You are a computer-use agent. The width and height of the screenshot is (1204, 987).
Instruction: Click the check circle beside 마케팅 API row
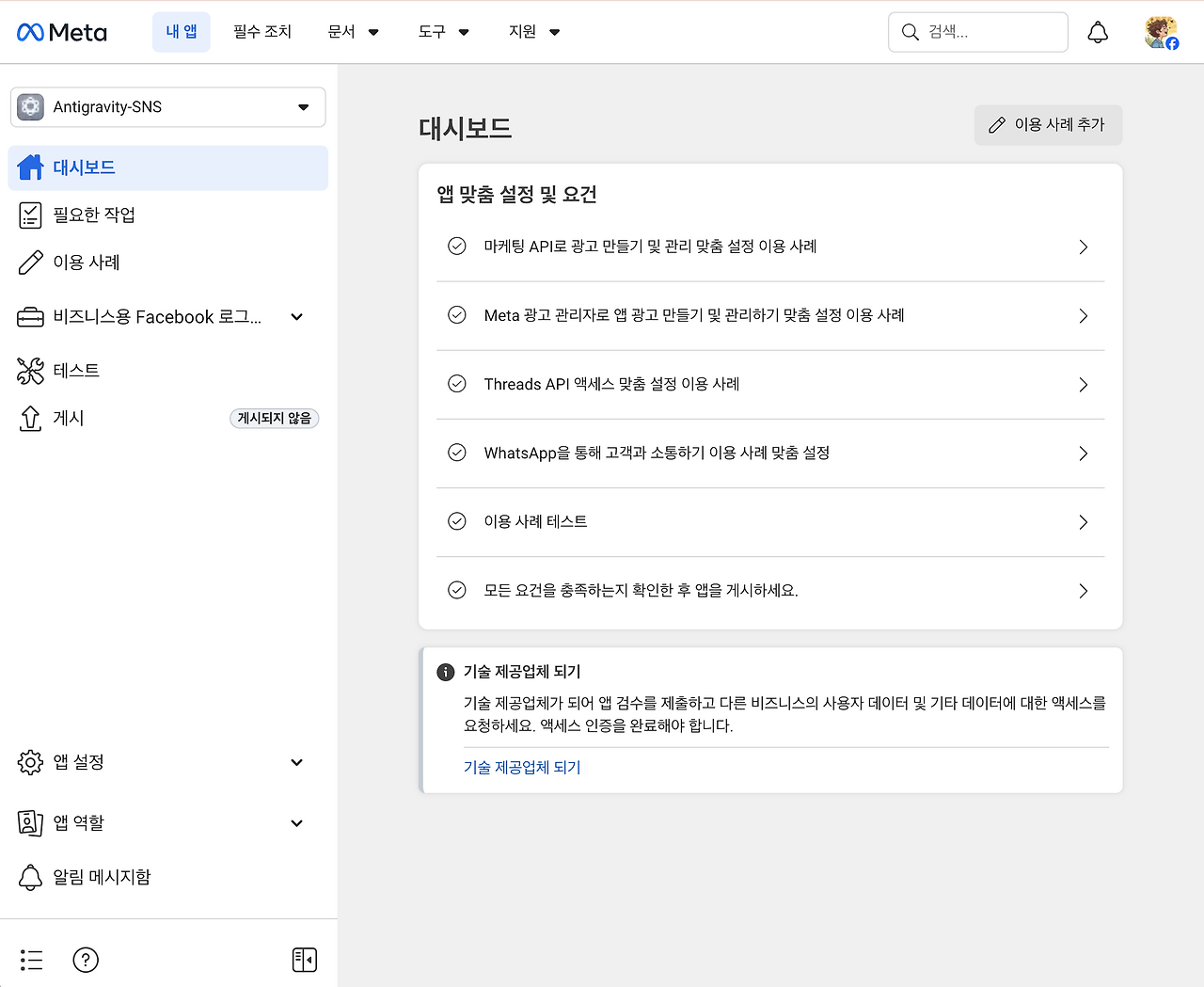coord(457,247)
